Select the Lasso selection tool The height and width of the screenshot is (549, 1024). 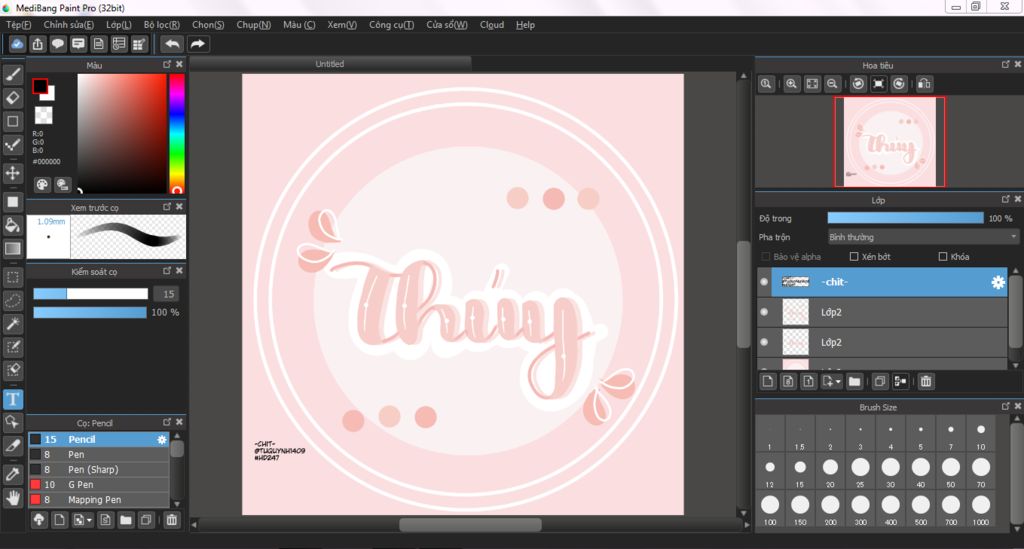pyautogui.click(x=12, y=301)
